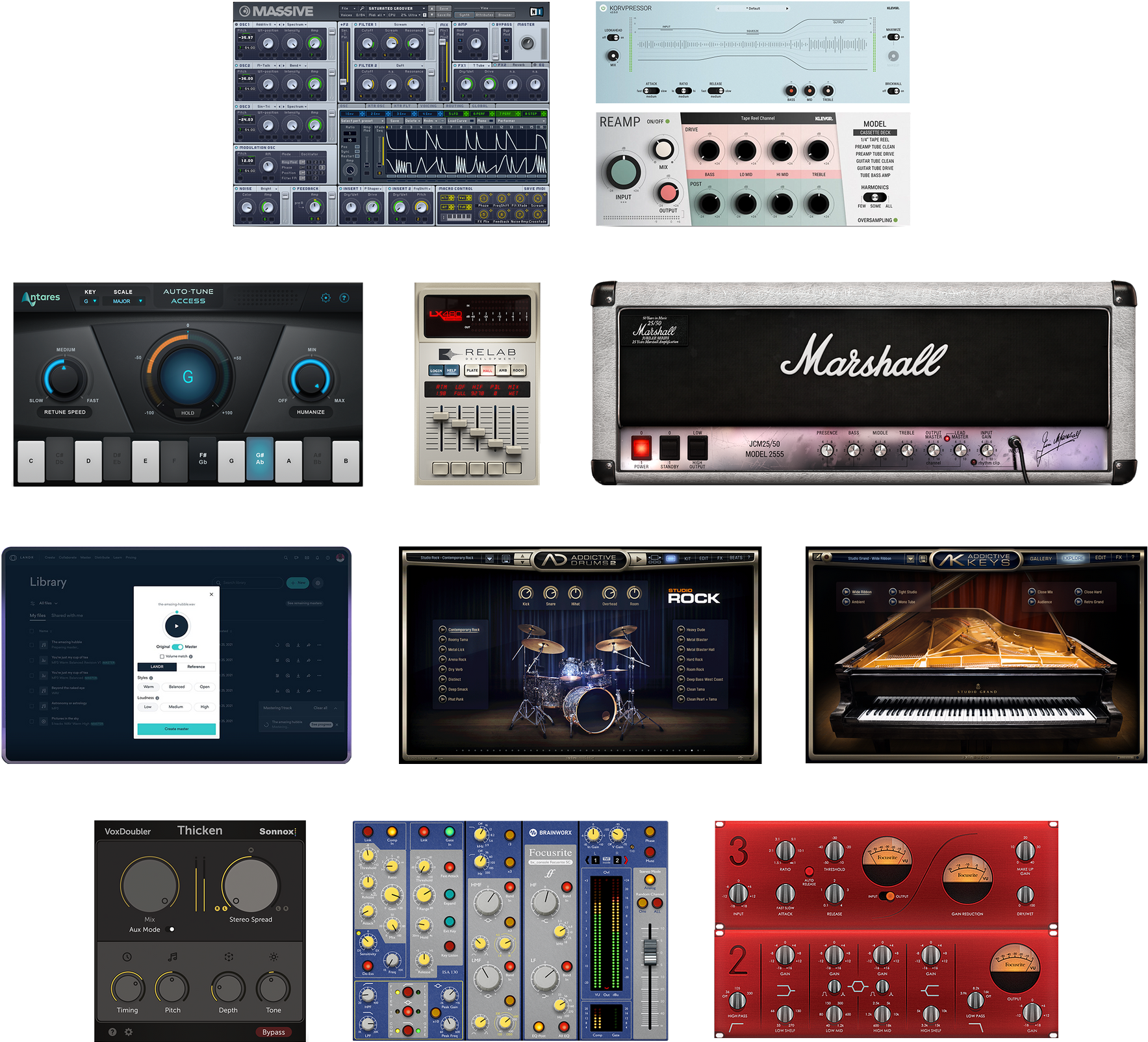1148x1042 pixels.
Task: Click the VoxDoubler Timing clock icon
Action: [x=127, y=957]
